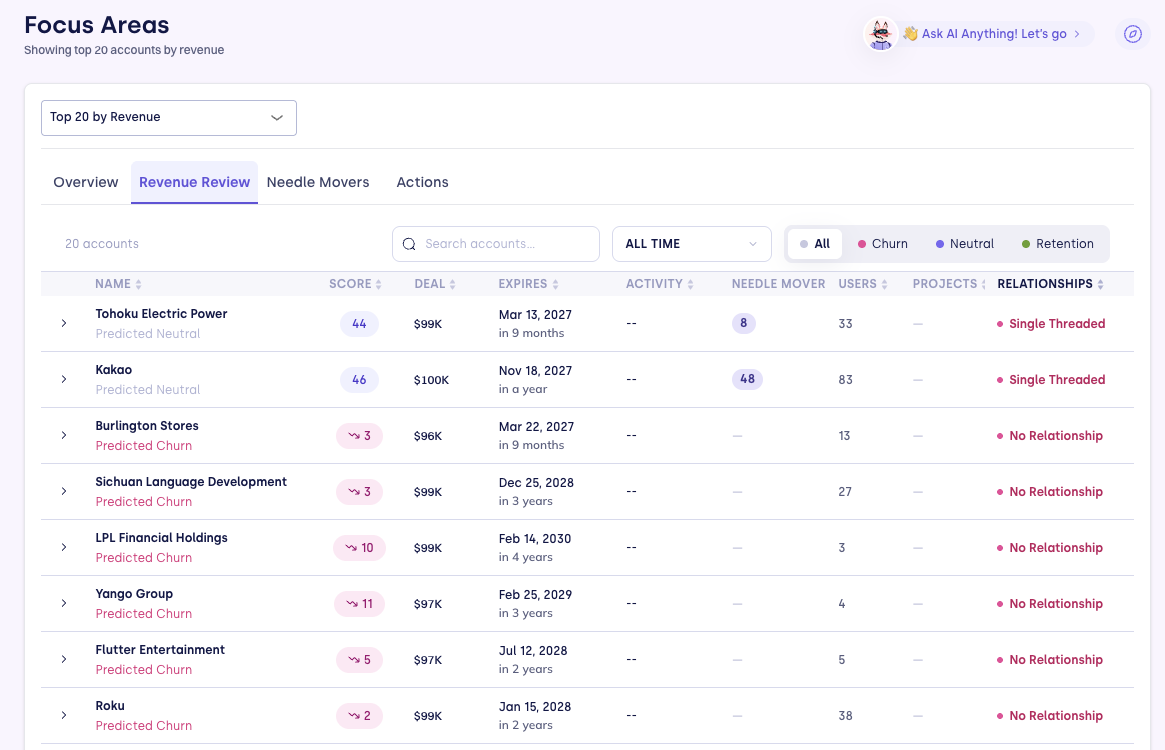Open Yango Group account name
The image size is (1165, 750).
134,594
